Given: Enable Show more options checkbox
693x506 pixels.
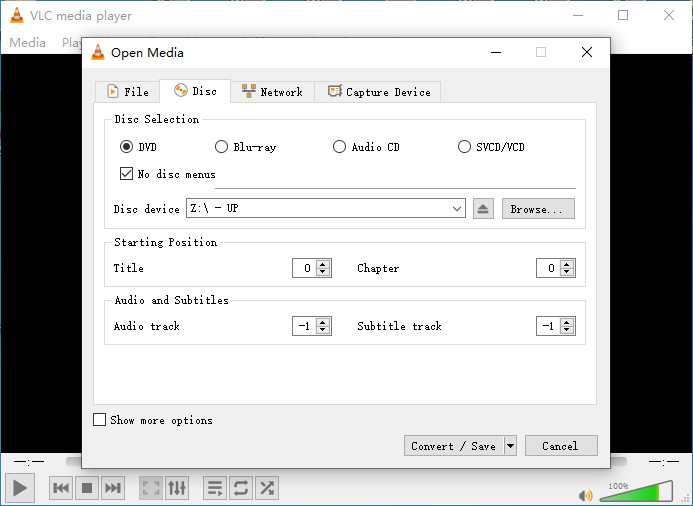Looking at the screenshot, I should click(x=99, y=419).
